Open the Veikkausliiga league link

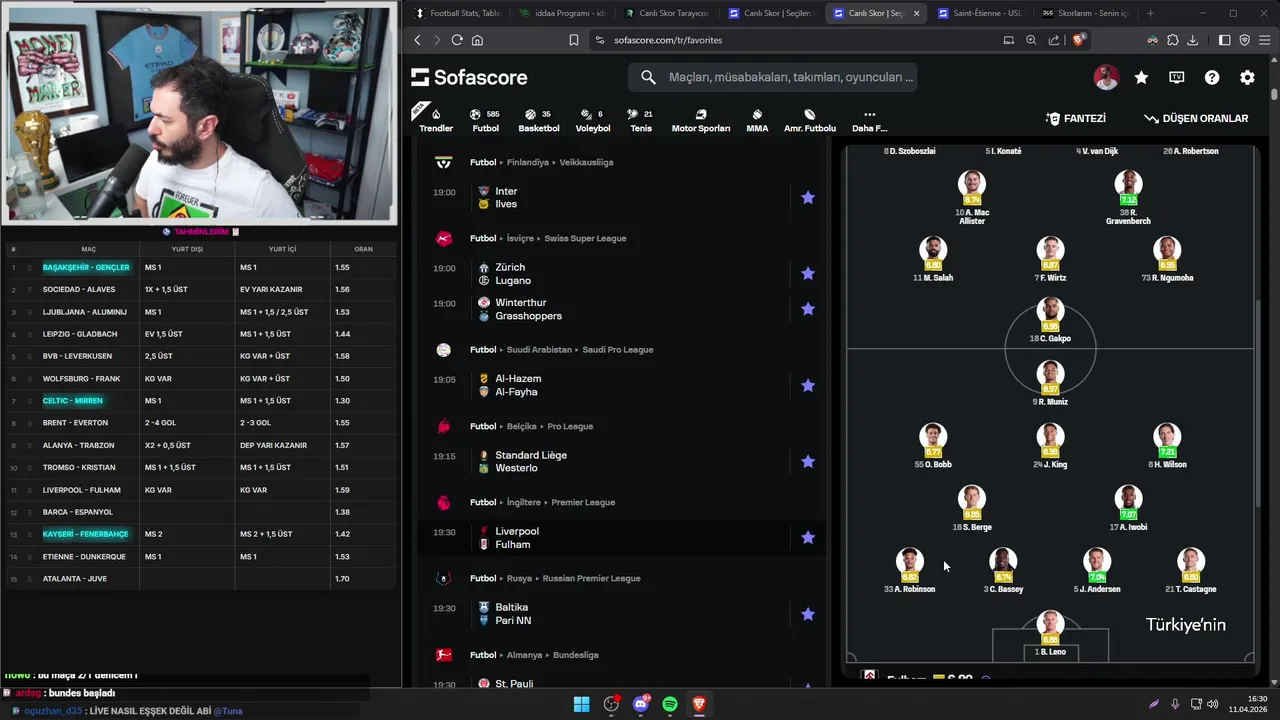click(586, 162)
